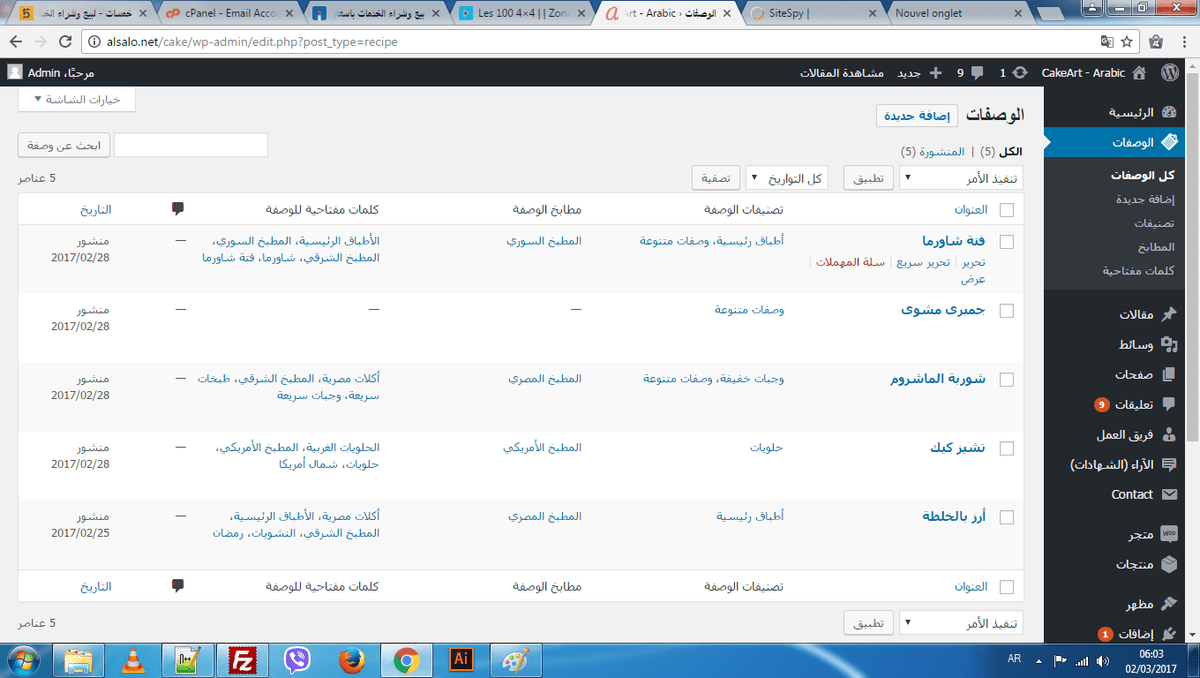Open the comments bubble in admin bar
This screenshot has width=1200, height=678.
[x=976, y=73]
